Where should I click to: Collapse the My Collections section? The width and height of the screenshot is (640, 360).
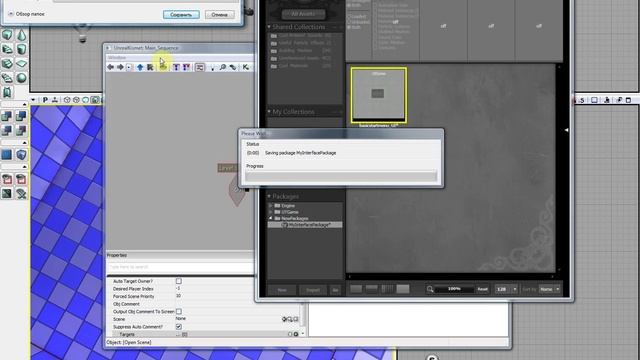pos(269,111)
